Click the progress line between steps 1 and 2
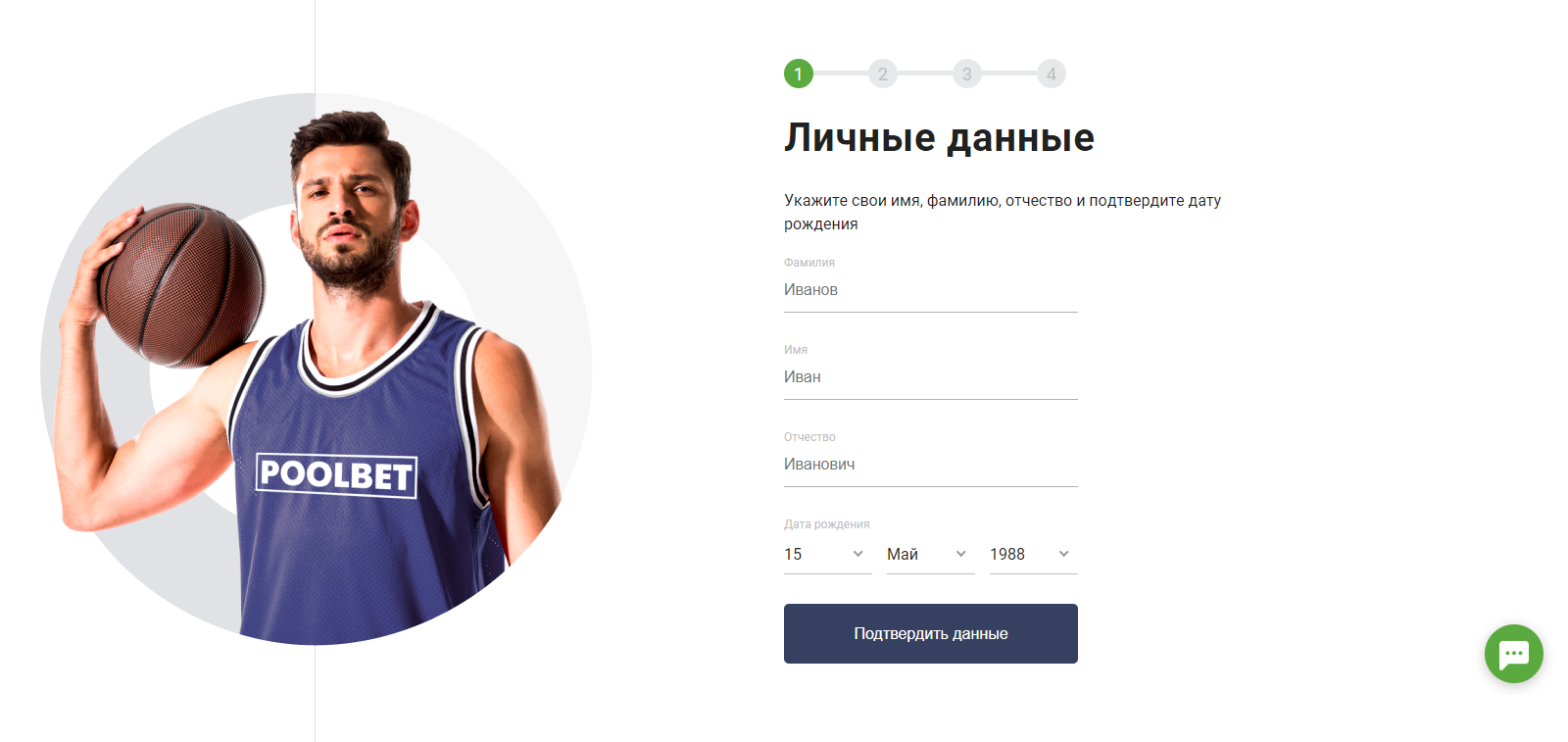 click(841, 74)
